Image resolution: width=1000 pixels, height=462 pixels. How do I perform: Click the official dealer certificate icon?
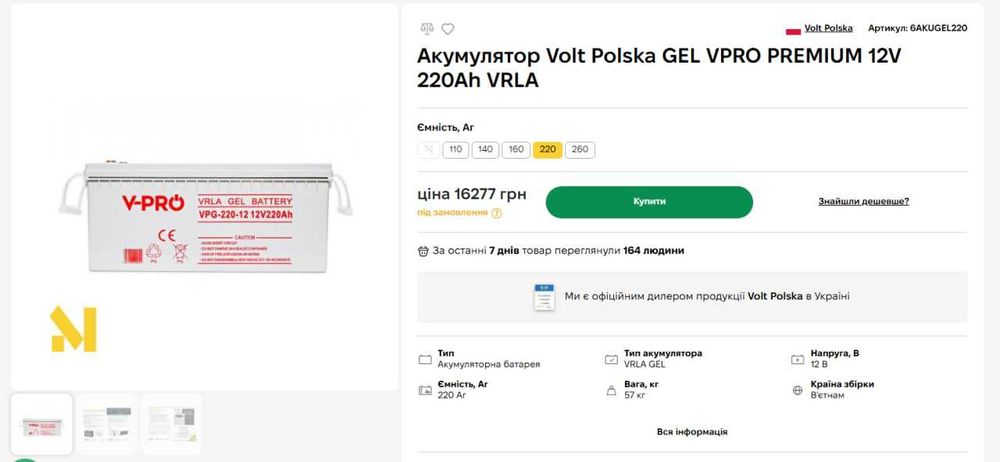pyautogui.click(x=544, y=297)
